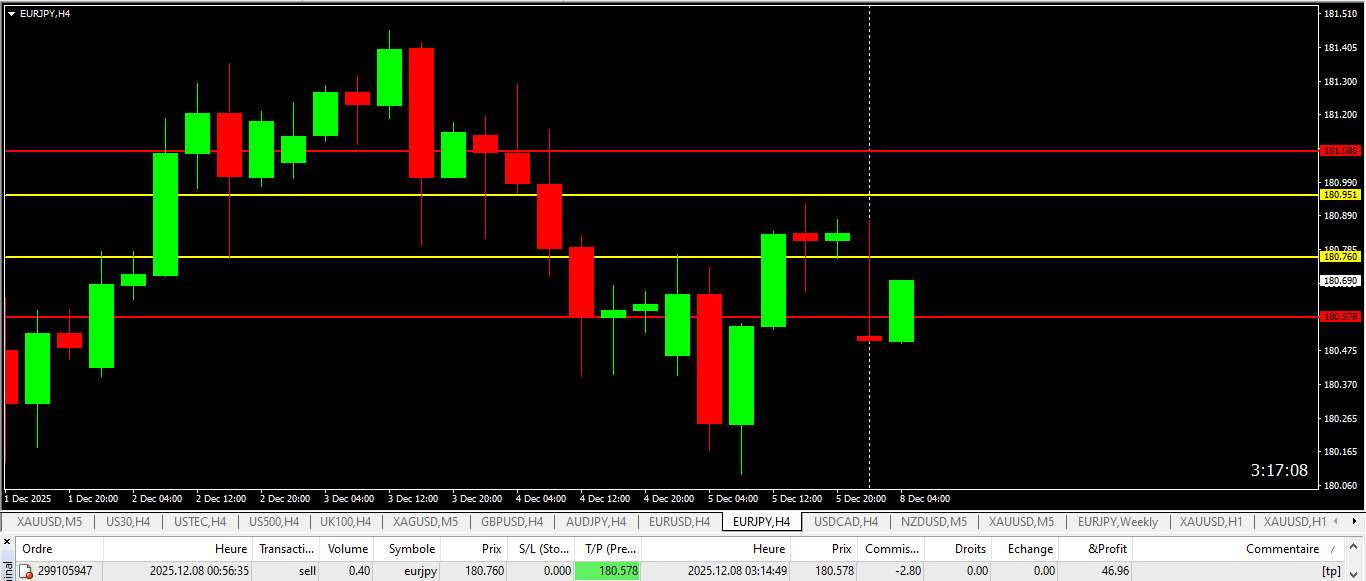Click the 3 Dec 12:00 time axis label
Viewport: 1366px width, 581px height.
(413, 498)
